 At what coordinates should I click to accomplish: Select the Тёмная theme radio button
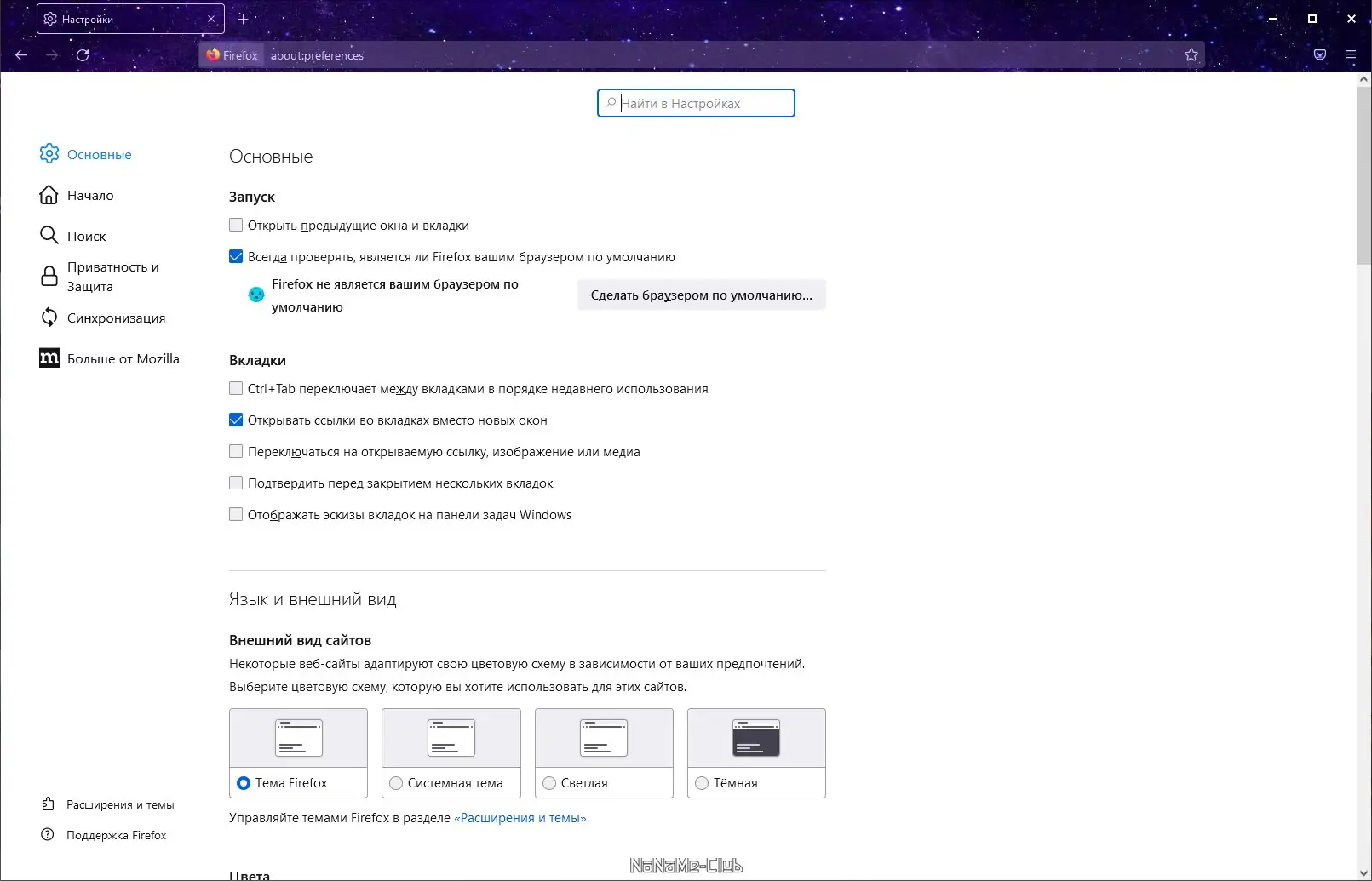coord(702,782)
